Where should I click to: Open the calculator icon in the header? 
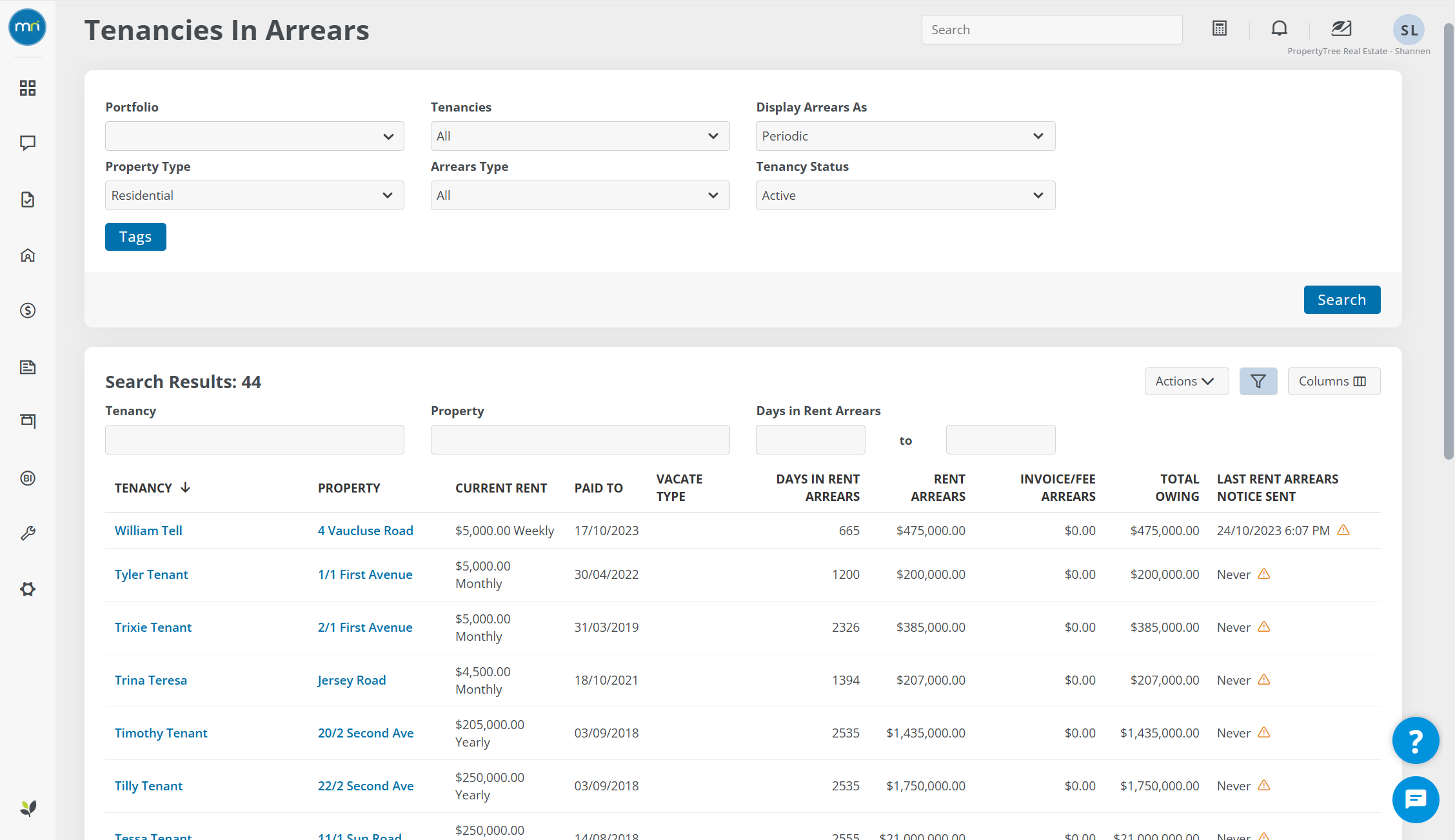(x=1219, y=28)
